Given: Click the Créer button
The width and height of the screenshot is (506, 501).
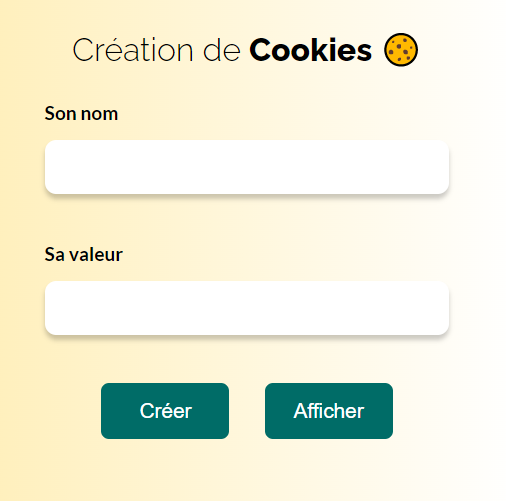Looking at the screenshot, I should click(x=165, y=411).
